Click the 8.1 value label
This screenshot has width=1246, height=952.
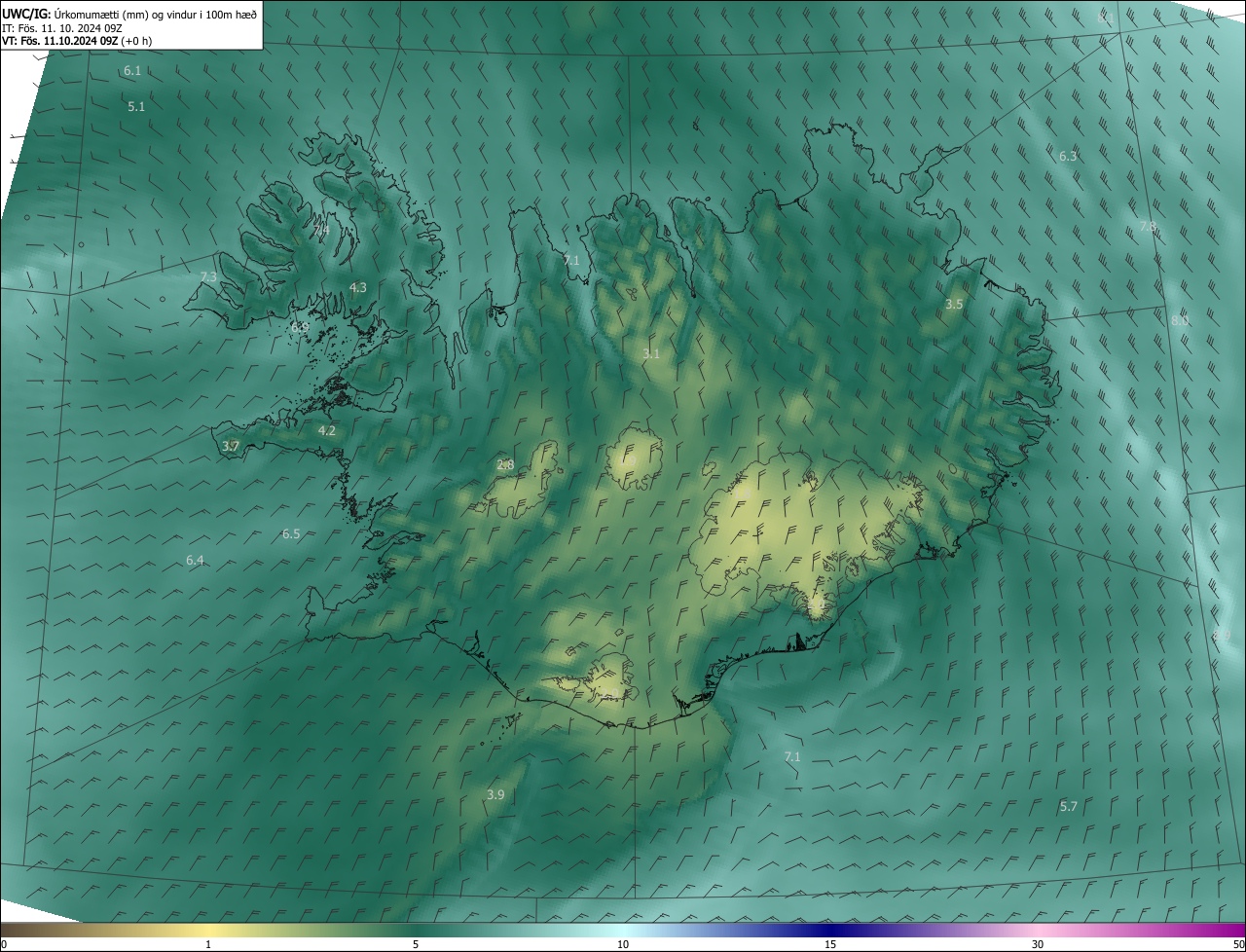click(1105, 18)
